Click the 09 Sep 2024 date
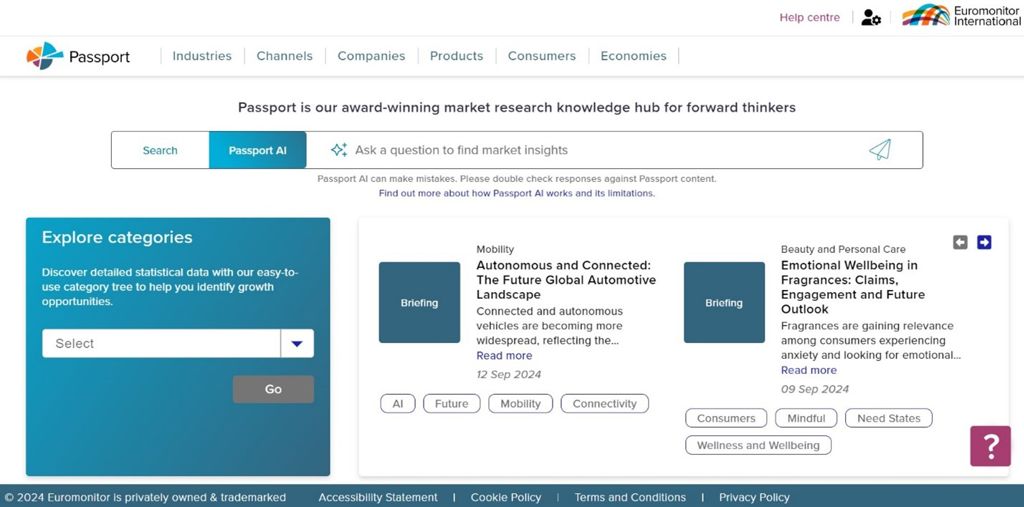Image resolution: width=1024 pixels, height=507 pixels. 815,389
